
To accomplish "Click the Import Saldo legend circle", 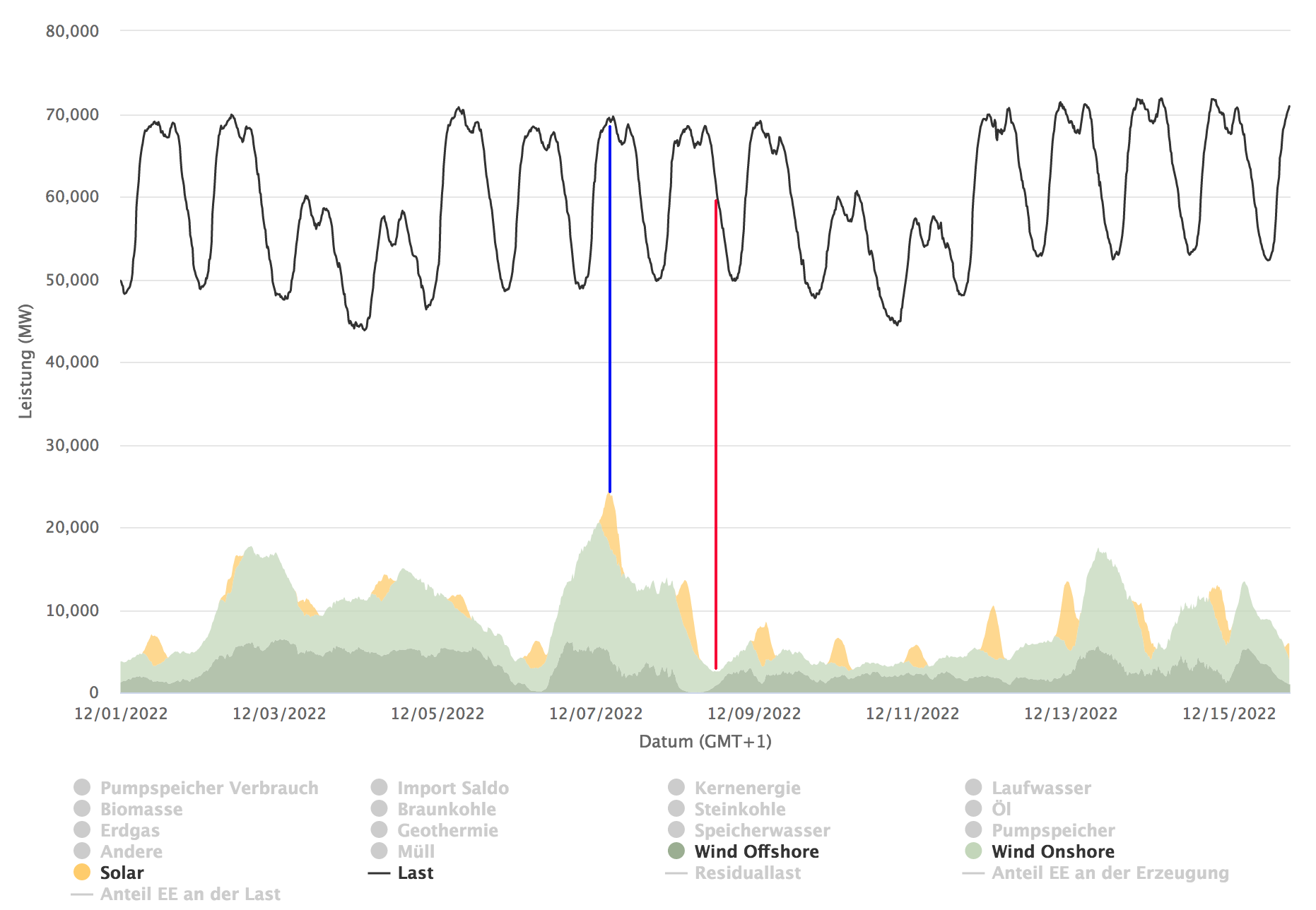I will [380, 787].
